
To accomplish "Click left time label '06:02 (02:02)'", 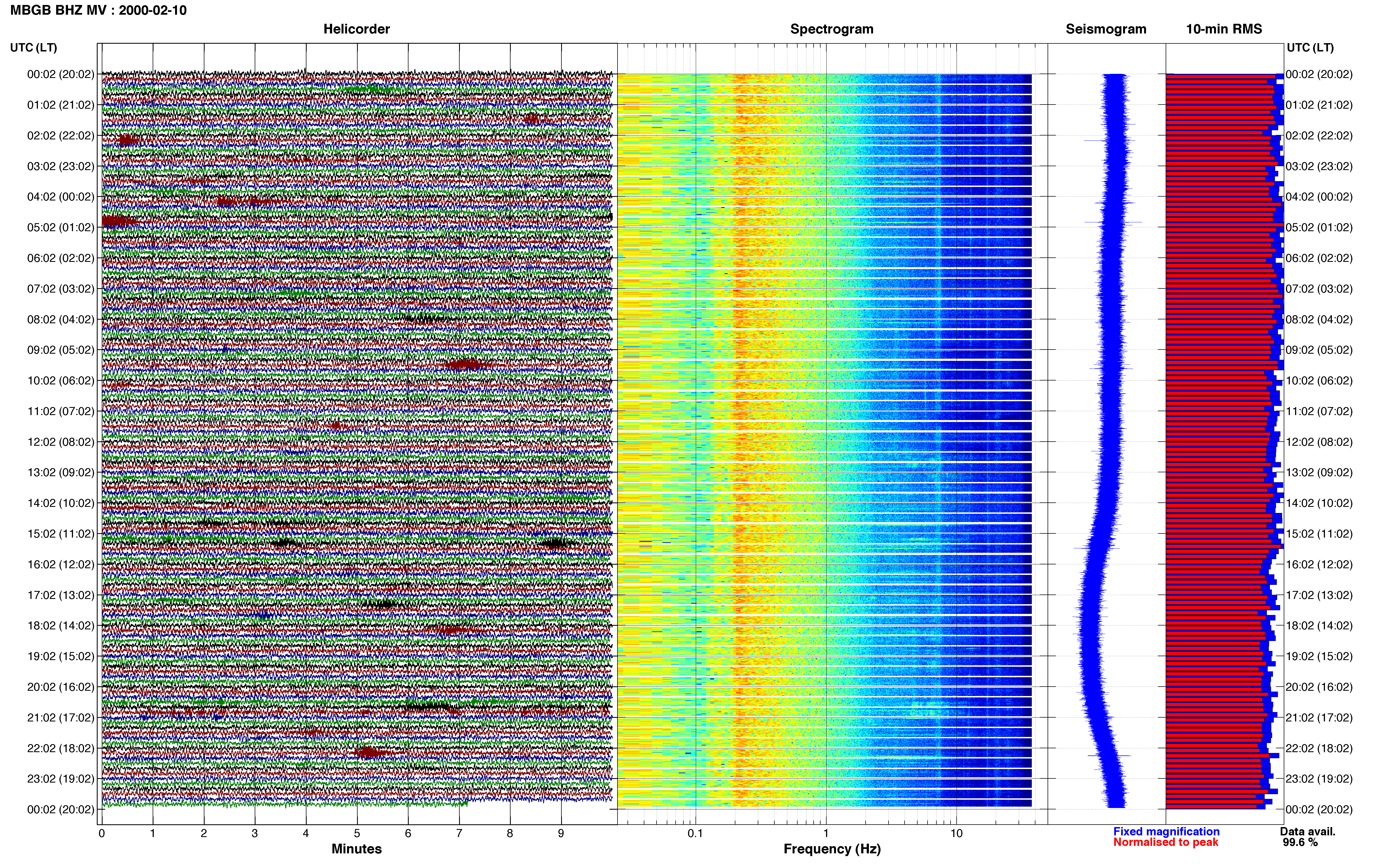I will 61,258.
